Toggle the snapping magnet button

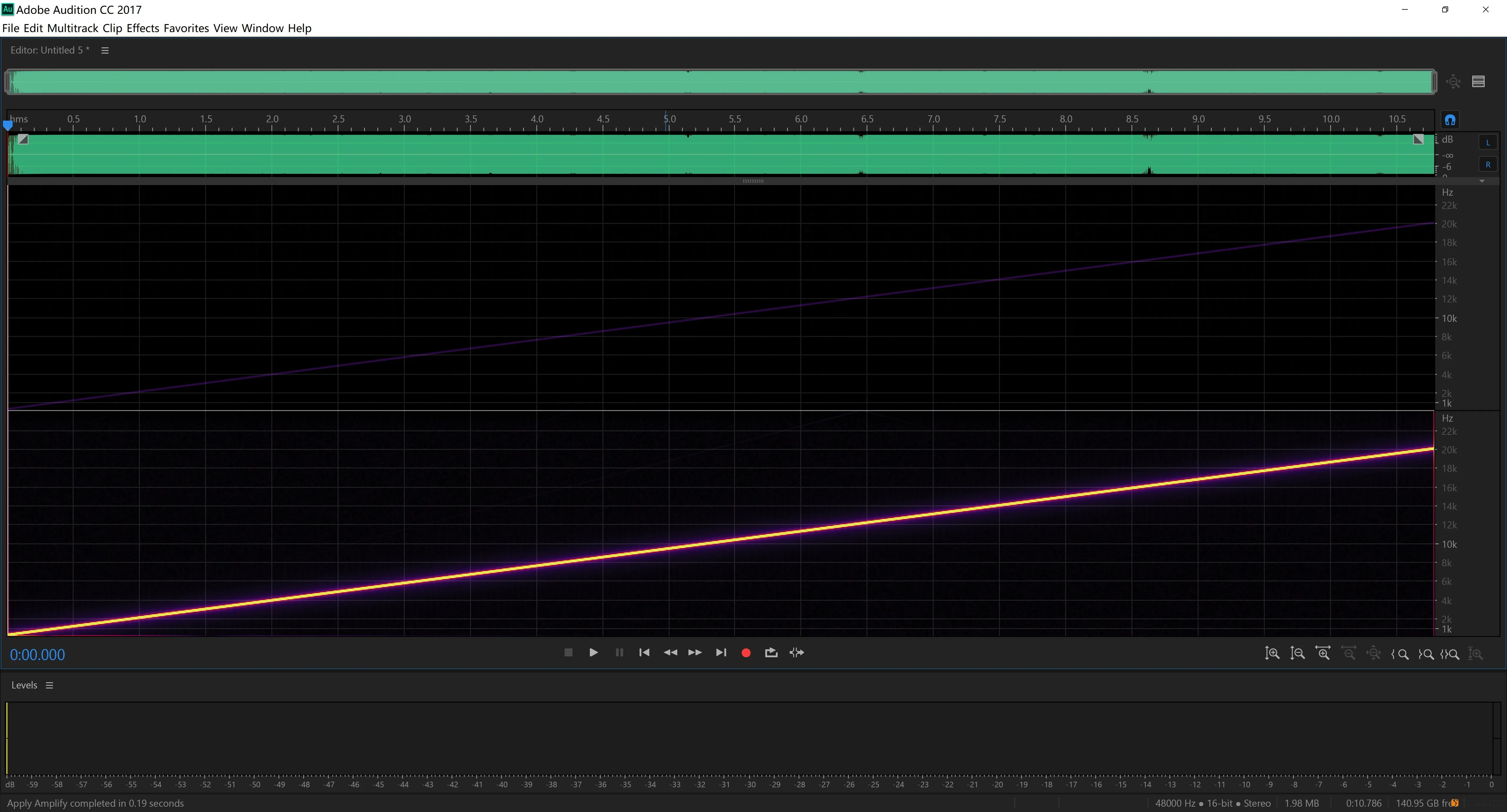[x=1450, y=120]
